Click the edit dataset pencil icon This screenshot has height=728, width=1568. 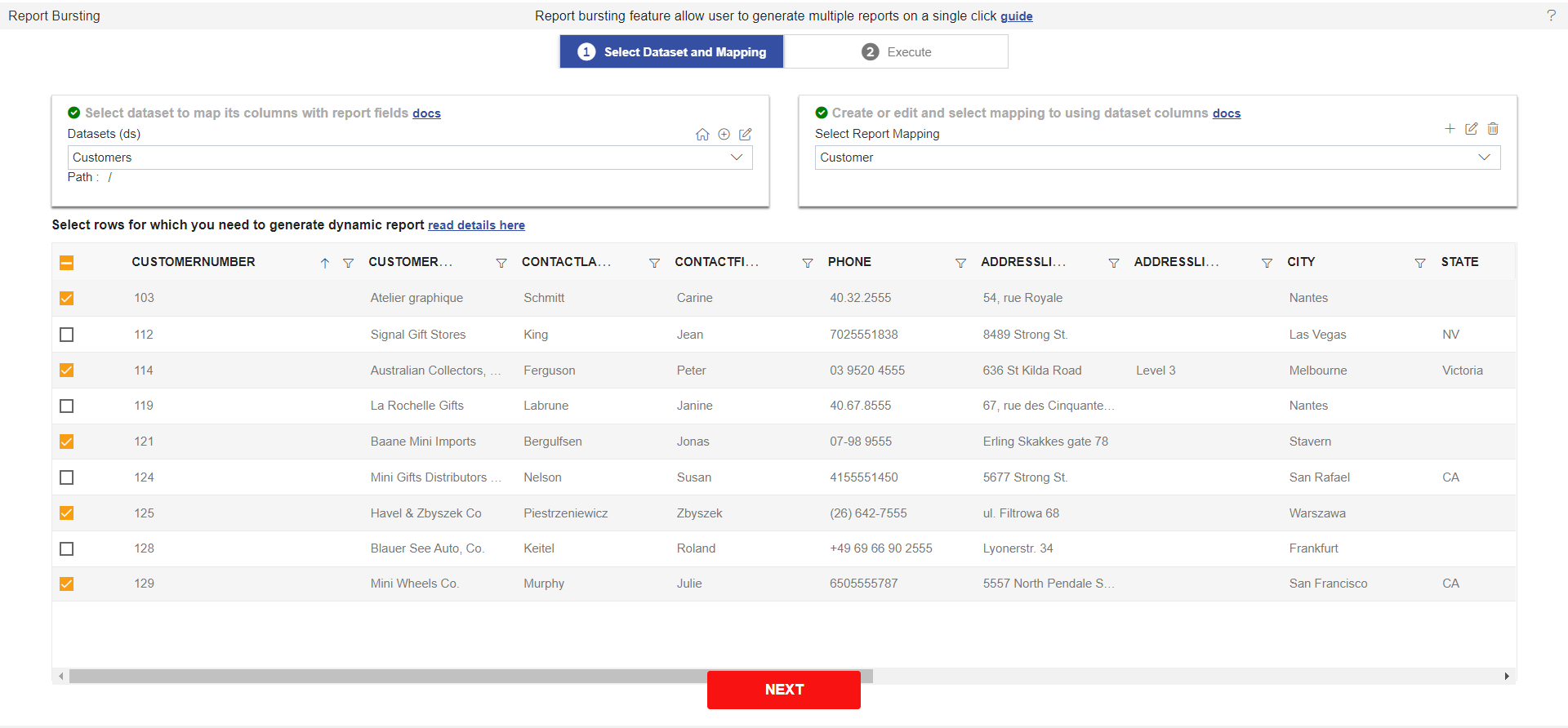coord(745,135)
